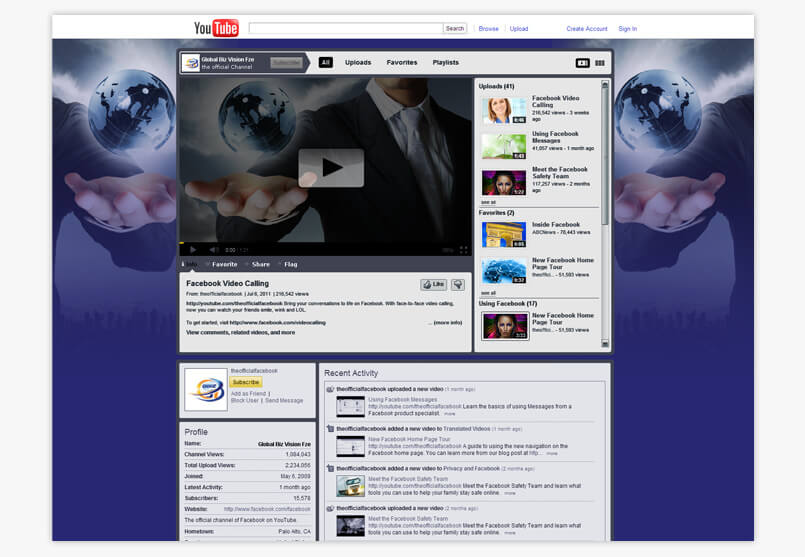Click inside the YouTube search field

point(346,28)
